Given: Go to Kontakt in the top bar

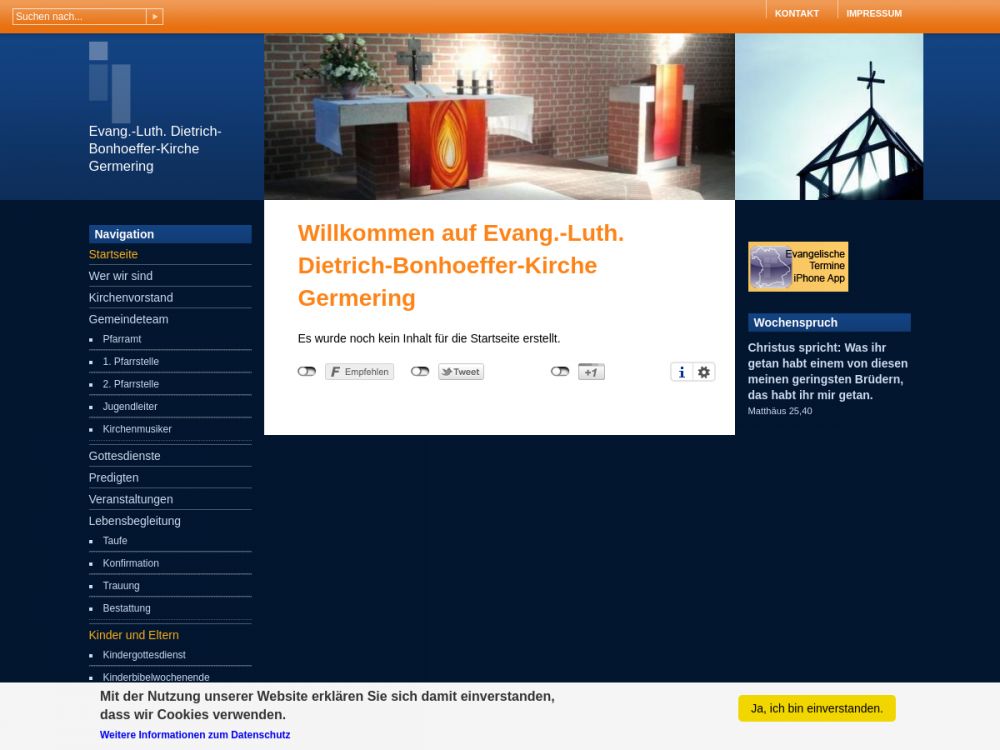Looking at the screenshot, I should click(796, 13).
